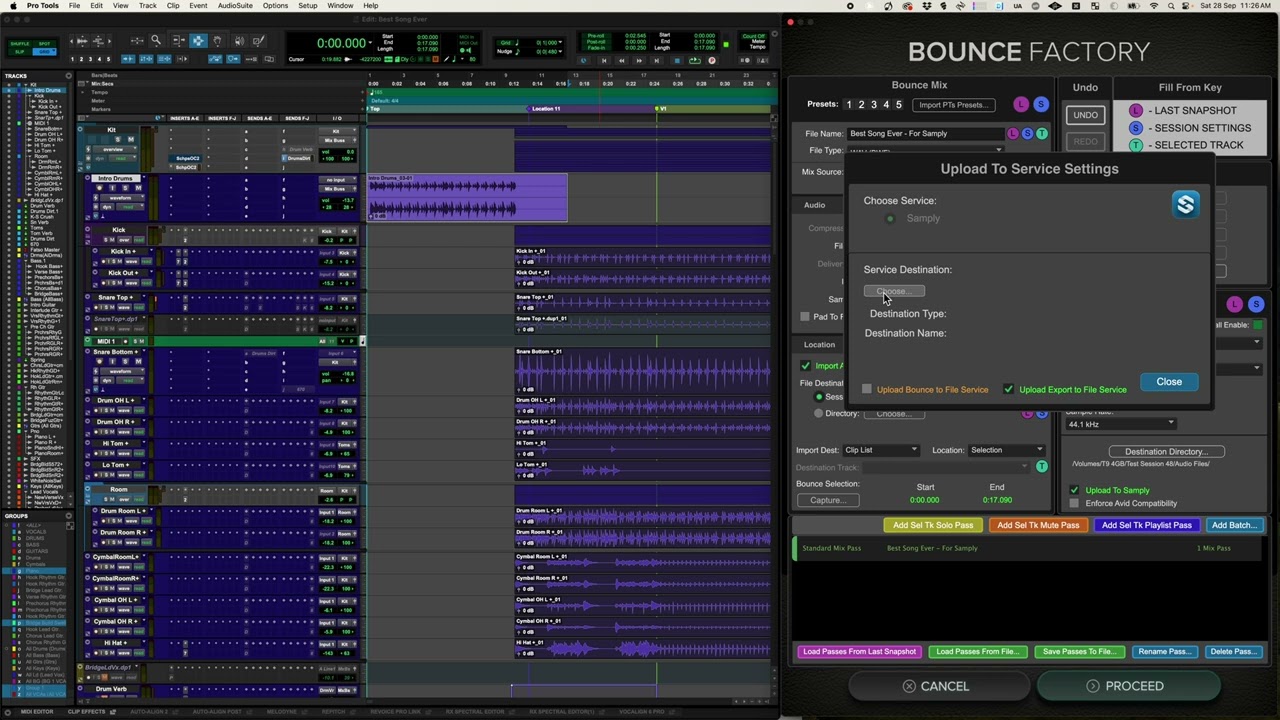Open the Apple menu

click(x=13, y=6)
